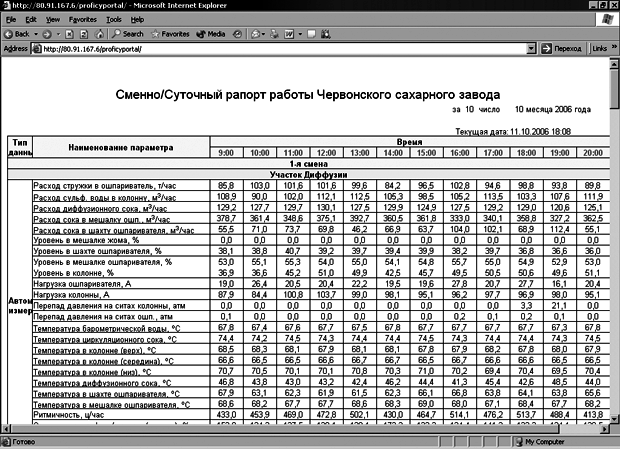Click the Links toolbar label
This screenshot has width=620, height=449.
(599, 49)
